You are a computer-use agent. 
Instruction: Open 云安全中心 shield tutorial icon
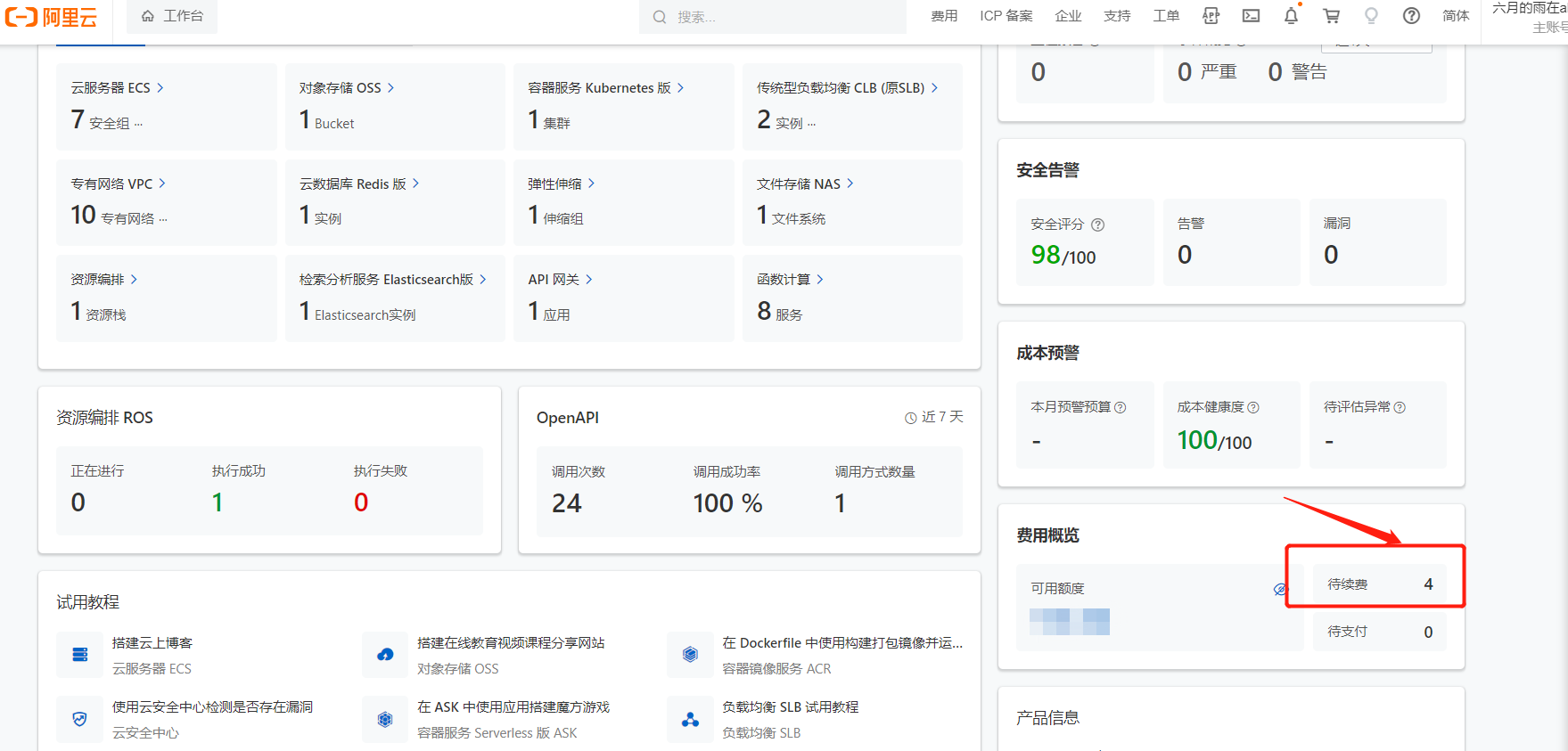coord(80,719)
